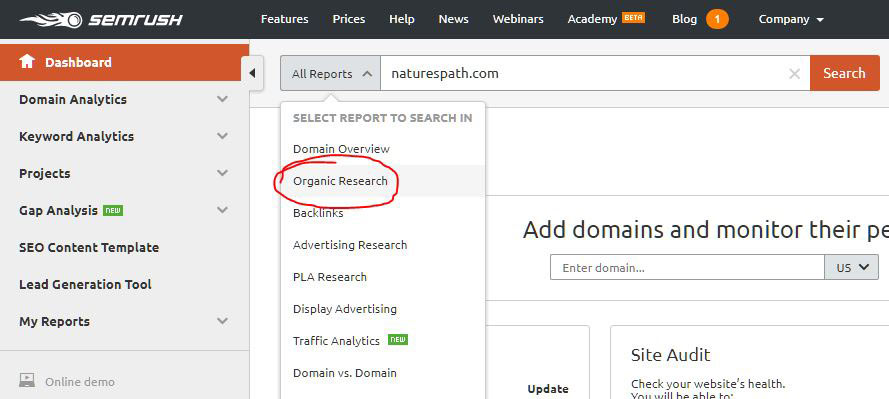889x399 pixels.
Task: Expand the Gap Analysis section chevron
Action: 222,210
